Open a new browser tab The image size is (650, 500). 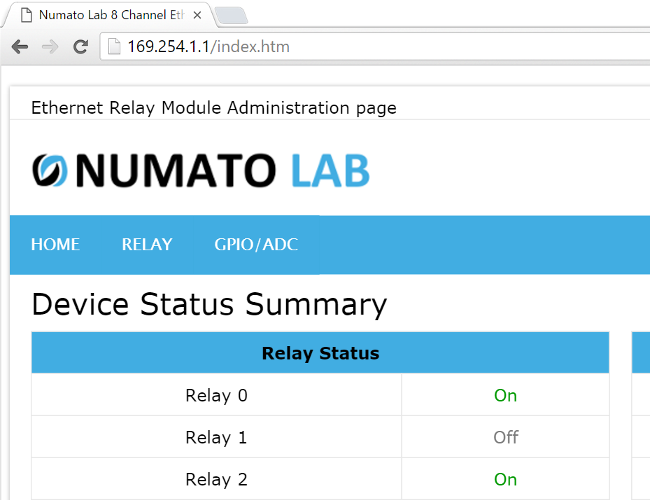[x=231, y=16]
